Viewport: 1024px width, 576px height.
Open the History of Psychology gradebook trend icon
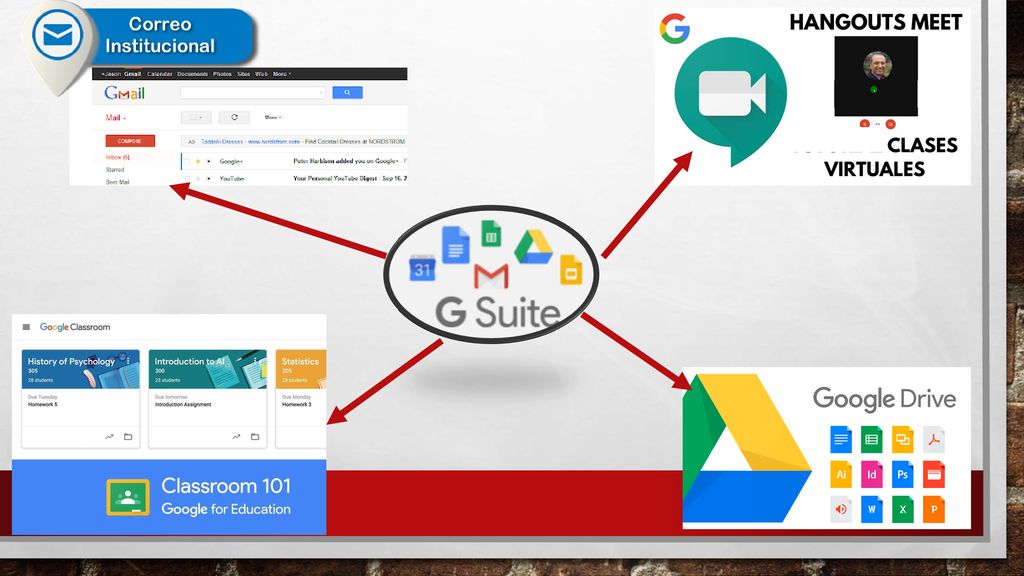109,437
